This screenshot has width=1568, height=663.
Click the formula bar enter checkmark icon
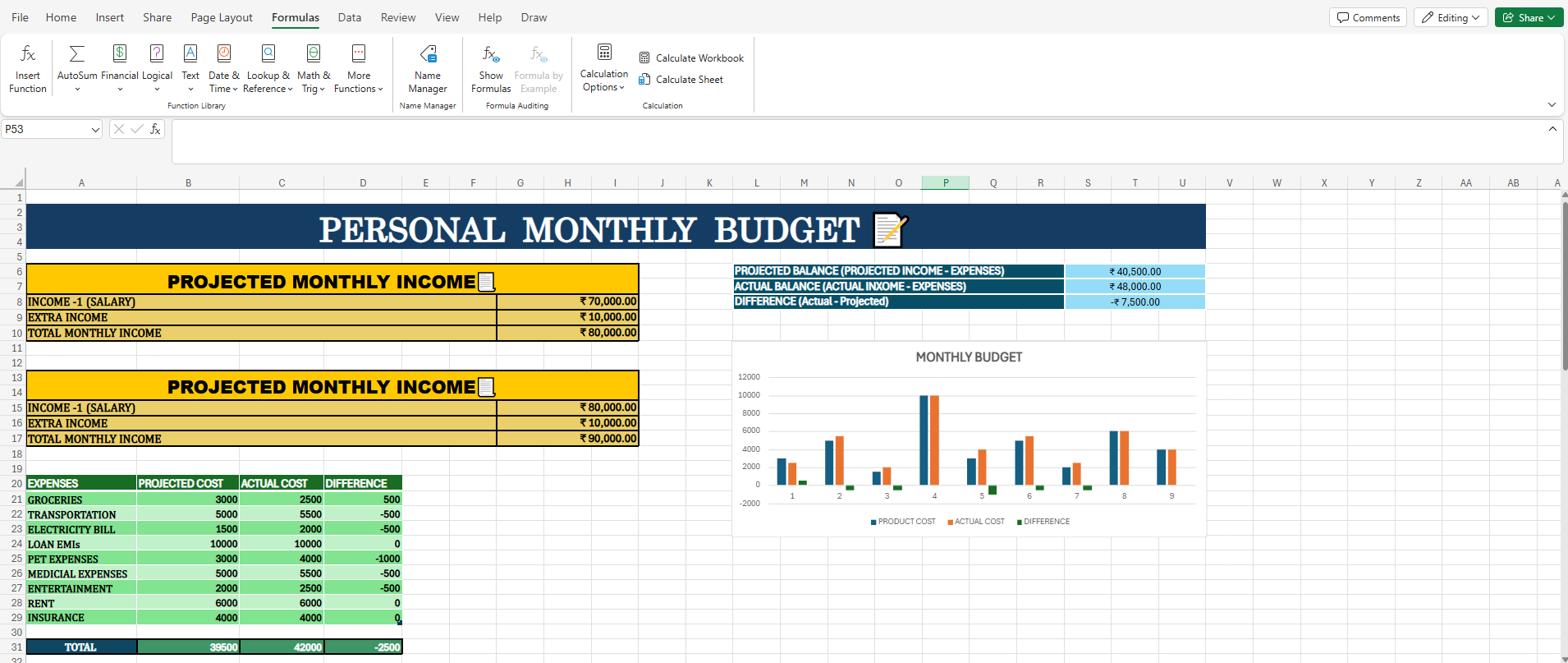pos(137,129)
